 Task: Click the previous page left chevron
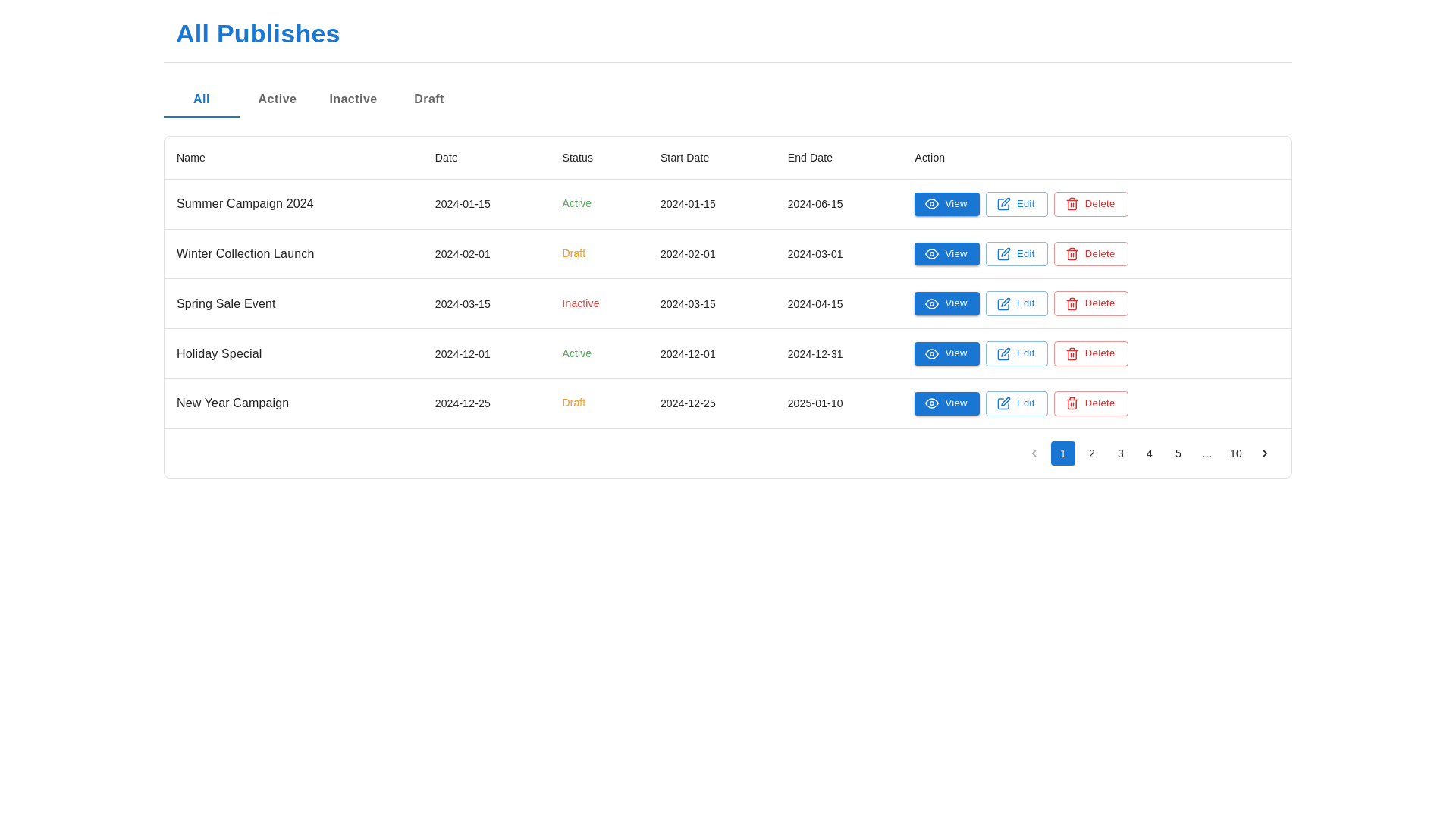coord(1034,453)
